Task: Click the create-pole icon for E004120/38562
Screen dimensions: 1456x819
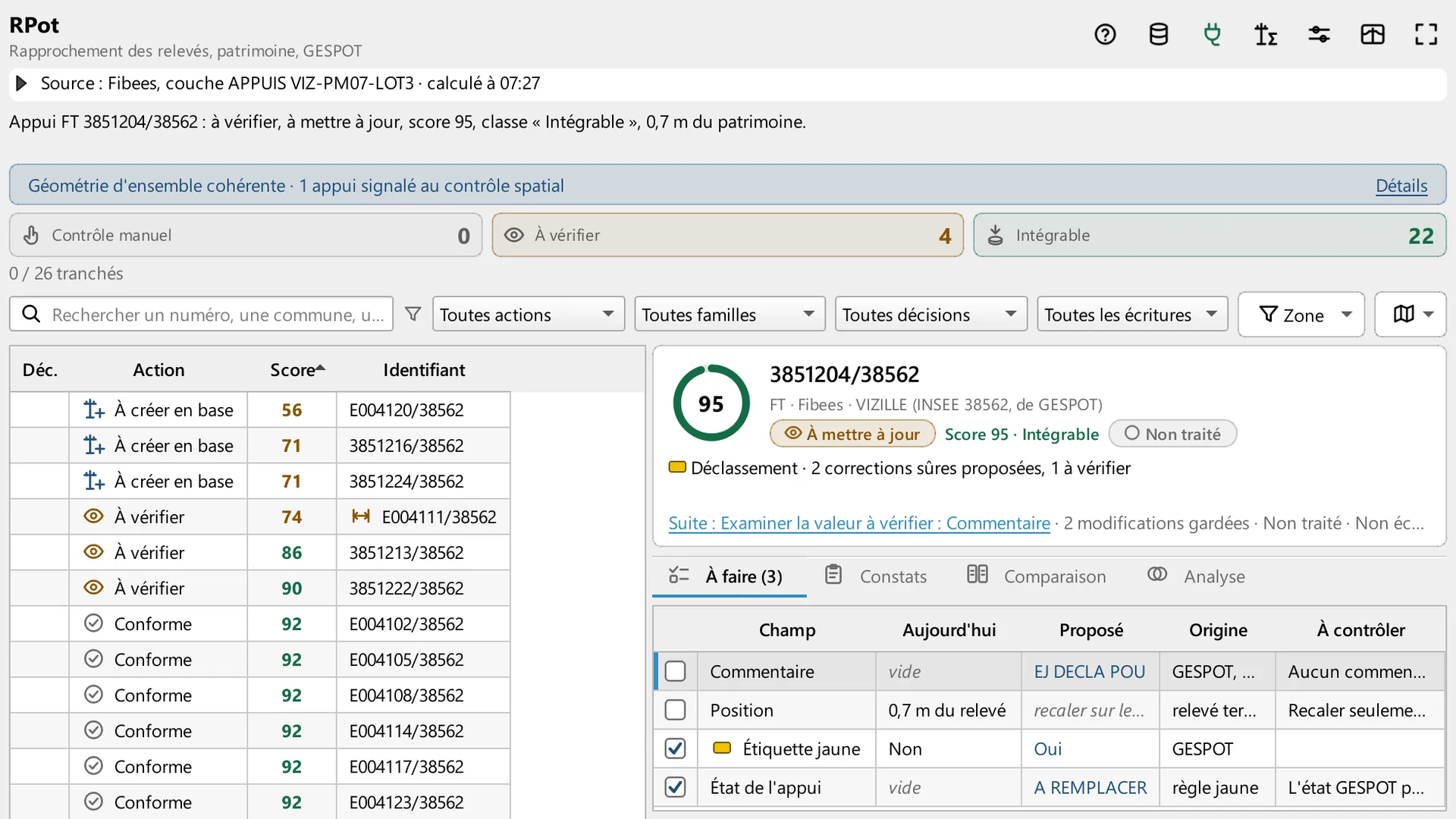Action: [x=93, y=409]
